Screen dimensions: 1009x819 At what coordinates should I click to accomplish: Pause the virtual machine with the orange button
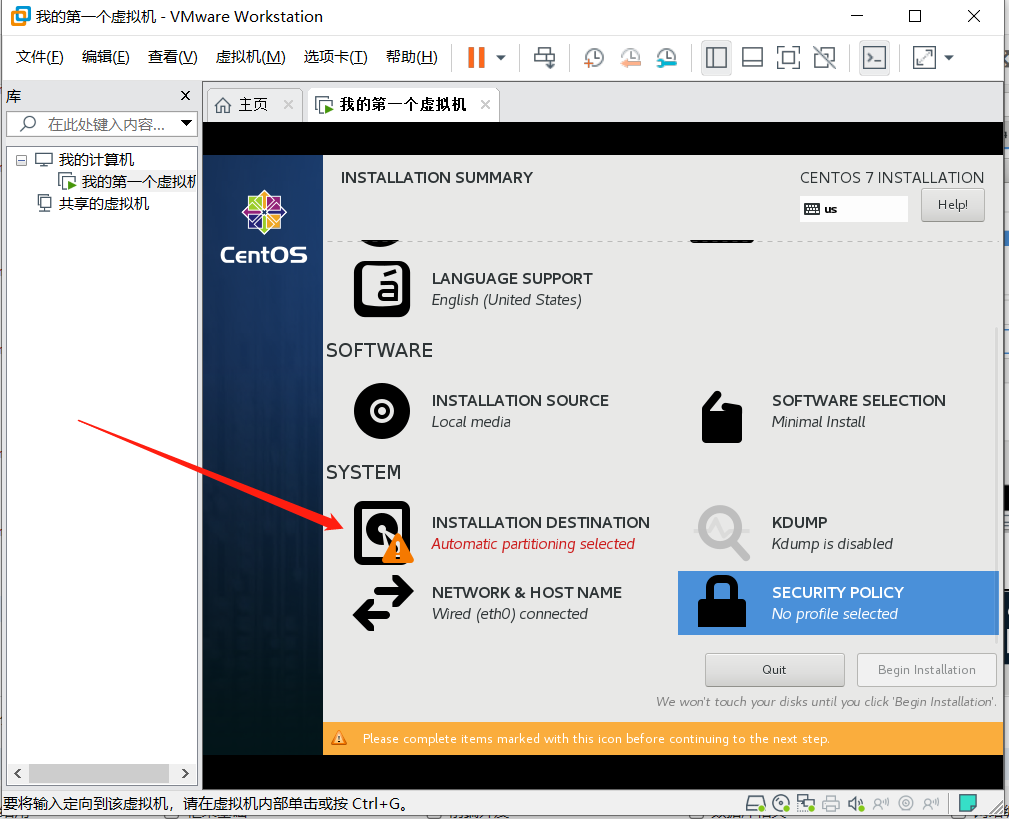coord(476,57)
